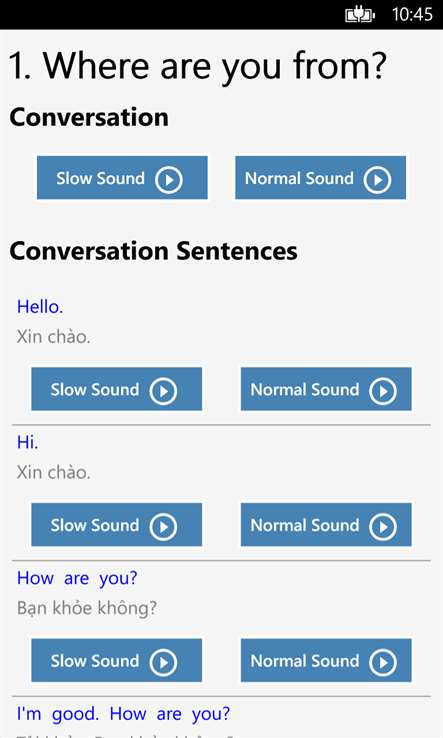
Task: Tap the "Xin chào." translation under Hello
Action: point(53,337)
